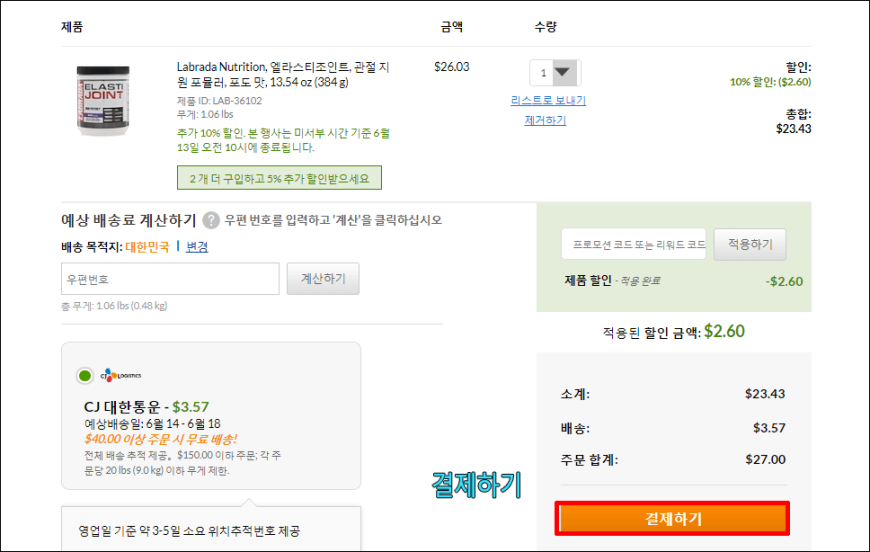Click the 제품 ID: LAB-36102 text
Image resolution: width=870 pixels, height=552 pixels.
[219, 100]
